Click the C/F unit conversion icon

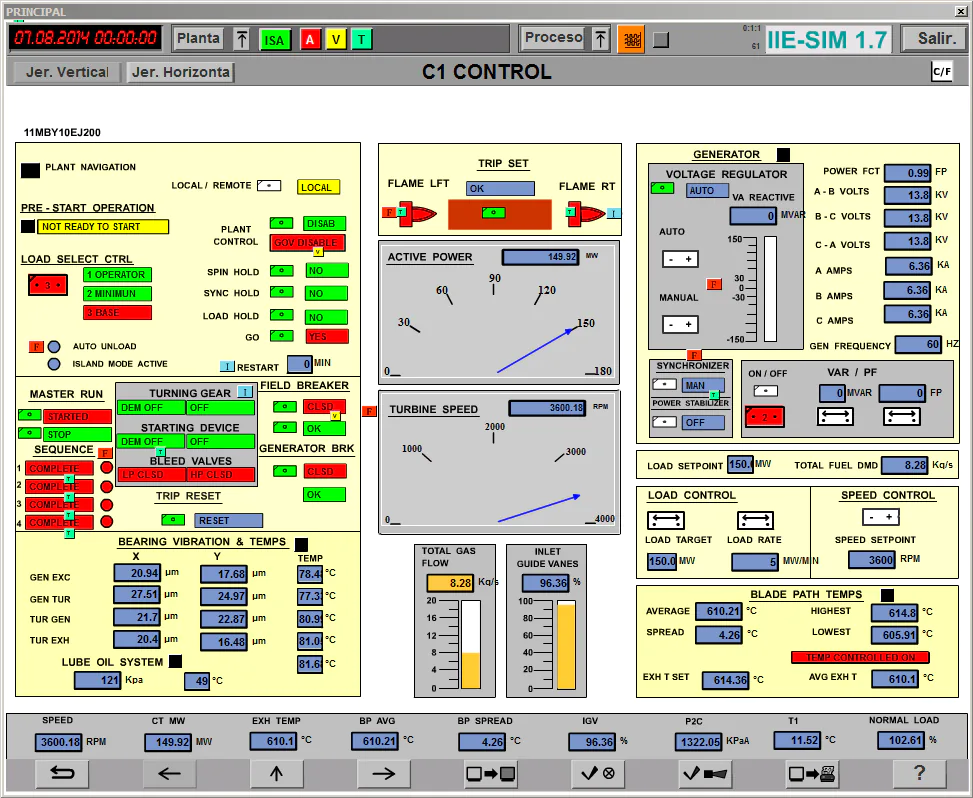(942, 71)
